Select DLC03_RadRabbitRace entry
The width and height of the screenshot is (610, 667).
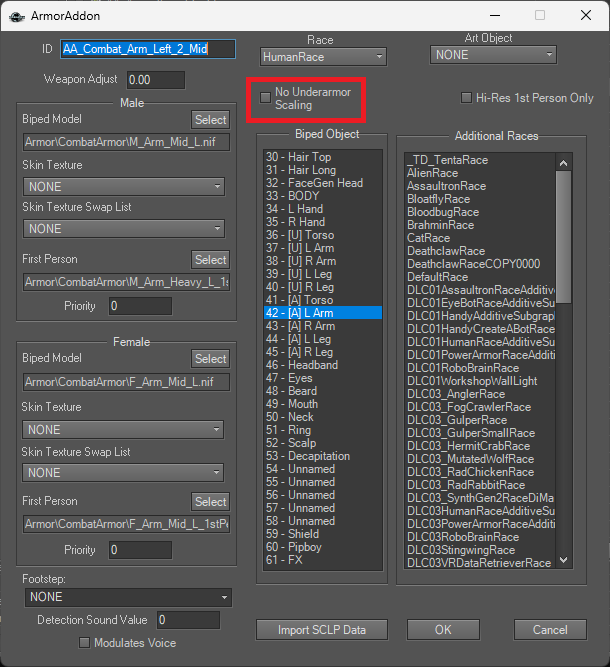[x=480, y=485]
